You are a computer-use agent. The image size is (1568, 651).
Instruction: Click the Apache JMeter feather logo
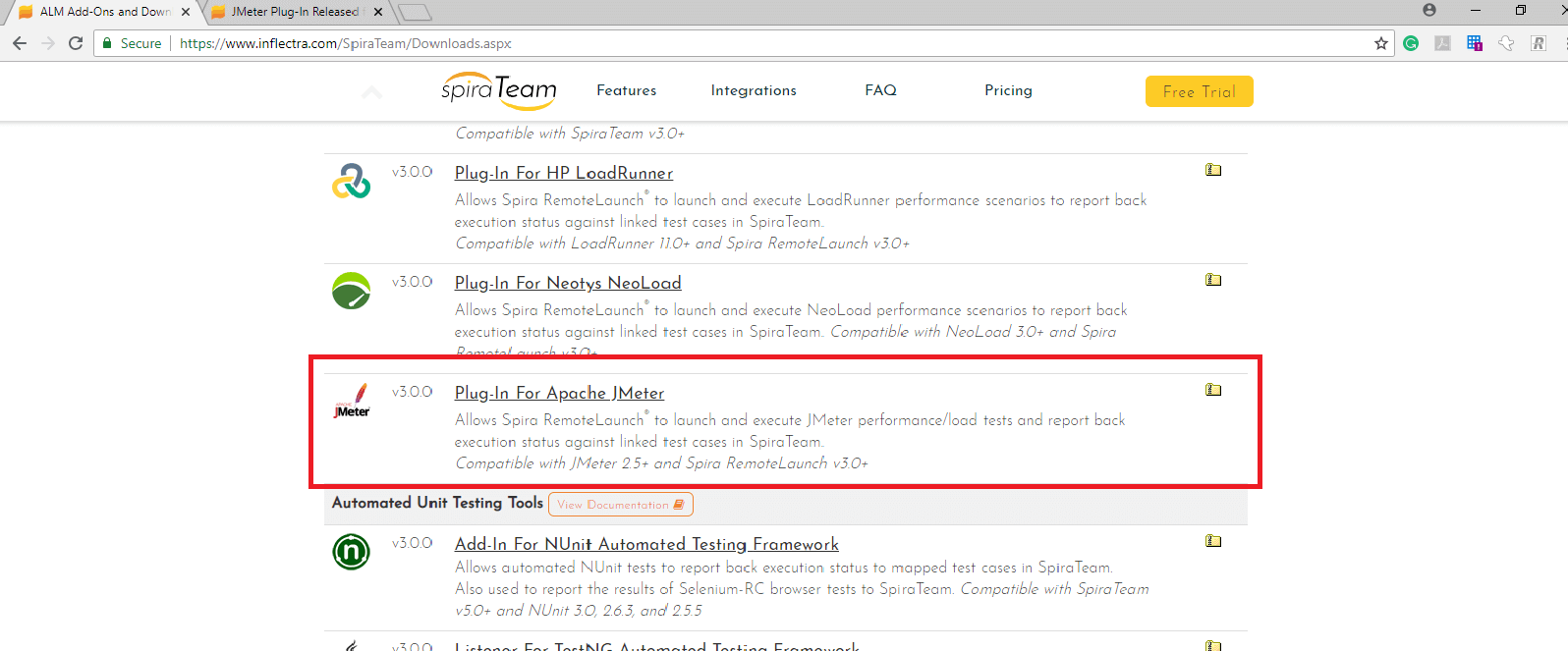coord(352,401)
